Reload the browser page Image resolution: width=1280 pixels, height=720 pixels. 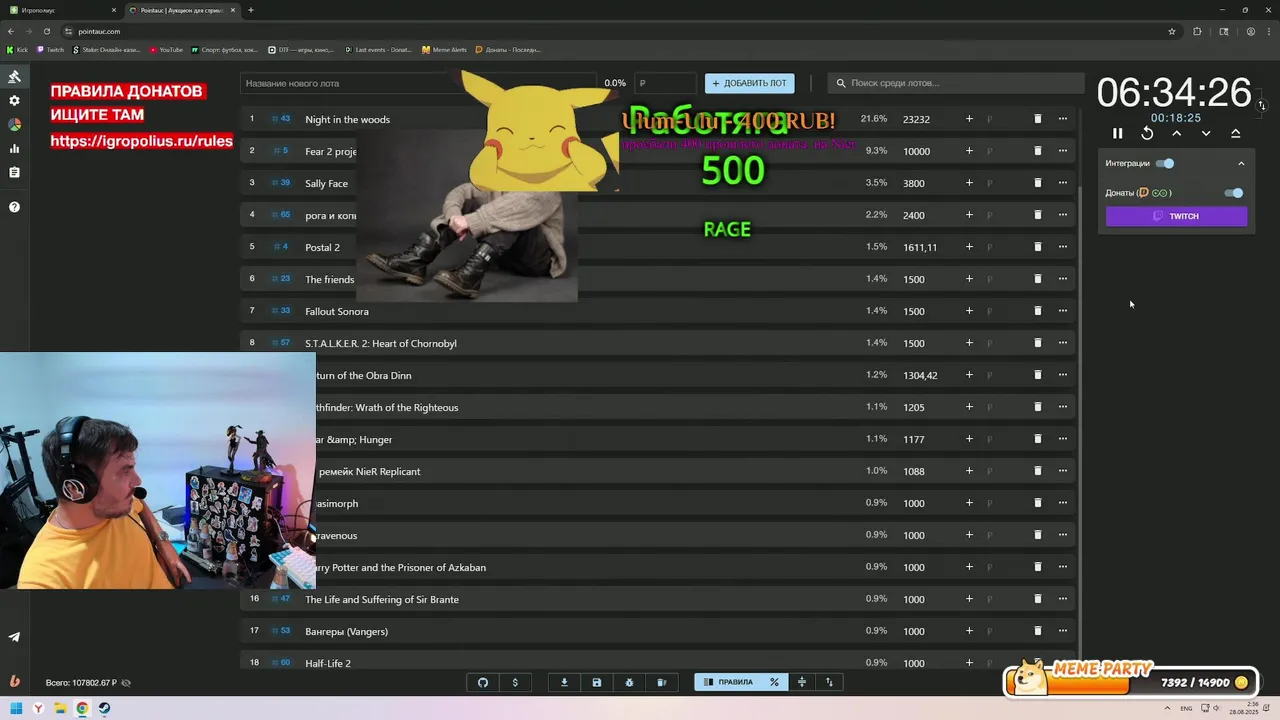(47, 31)
